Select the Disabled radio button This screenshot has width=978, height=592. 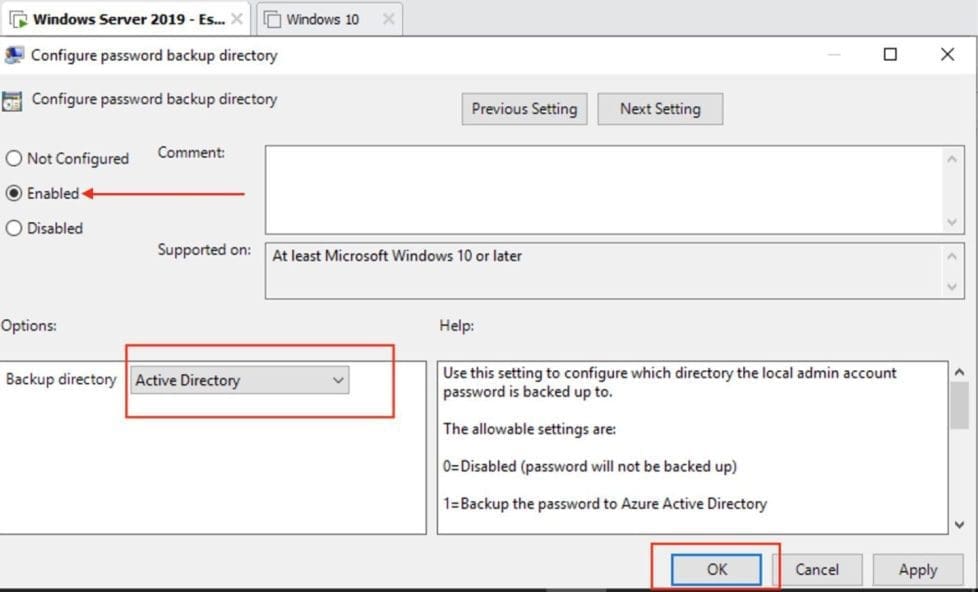point(13,228)
